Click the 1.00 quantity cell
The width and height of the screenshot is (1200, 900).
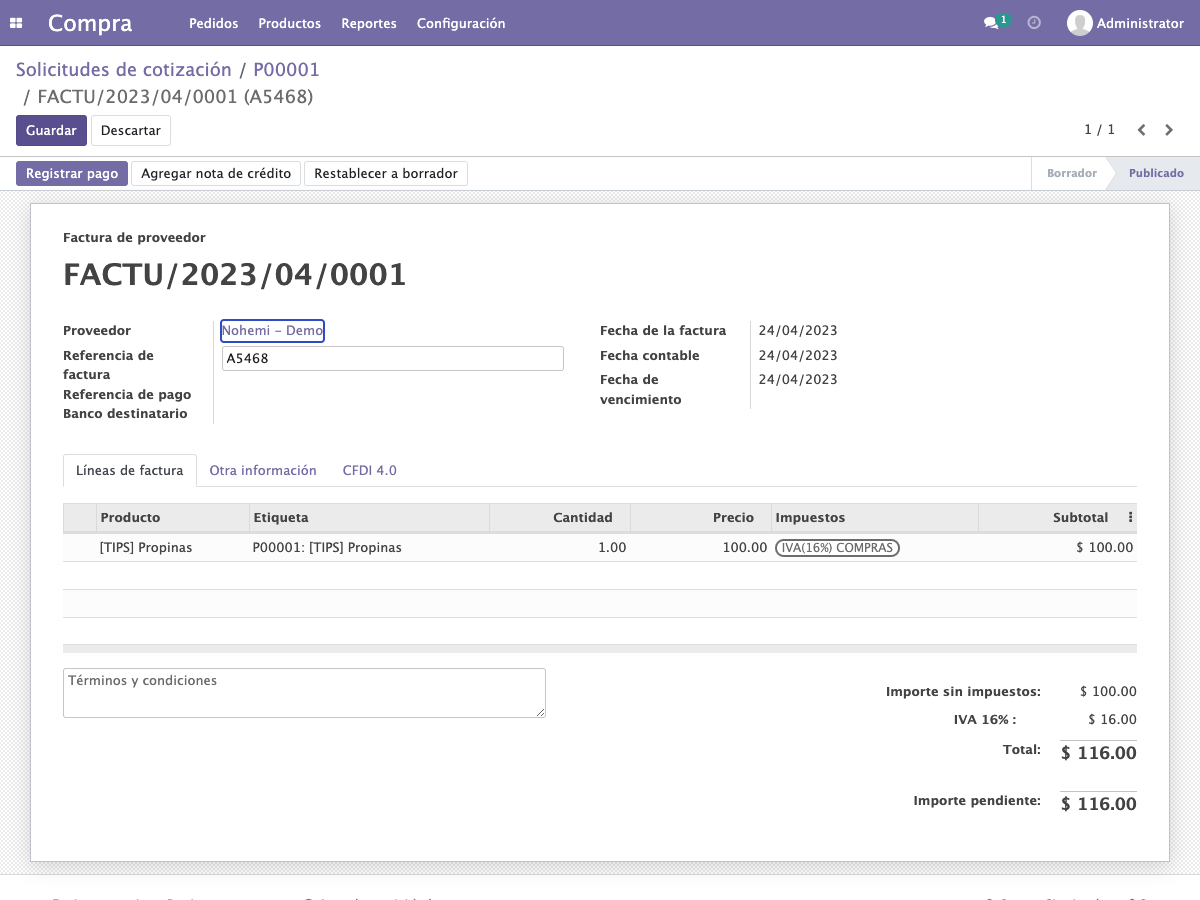point(560,548)
